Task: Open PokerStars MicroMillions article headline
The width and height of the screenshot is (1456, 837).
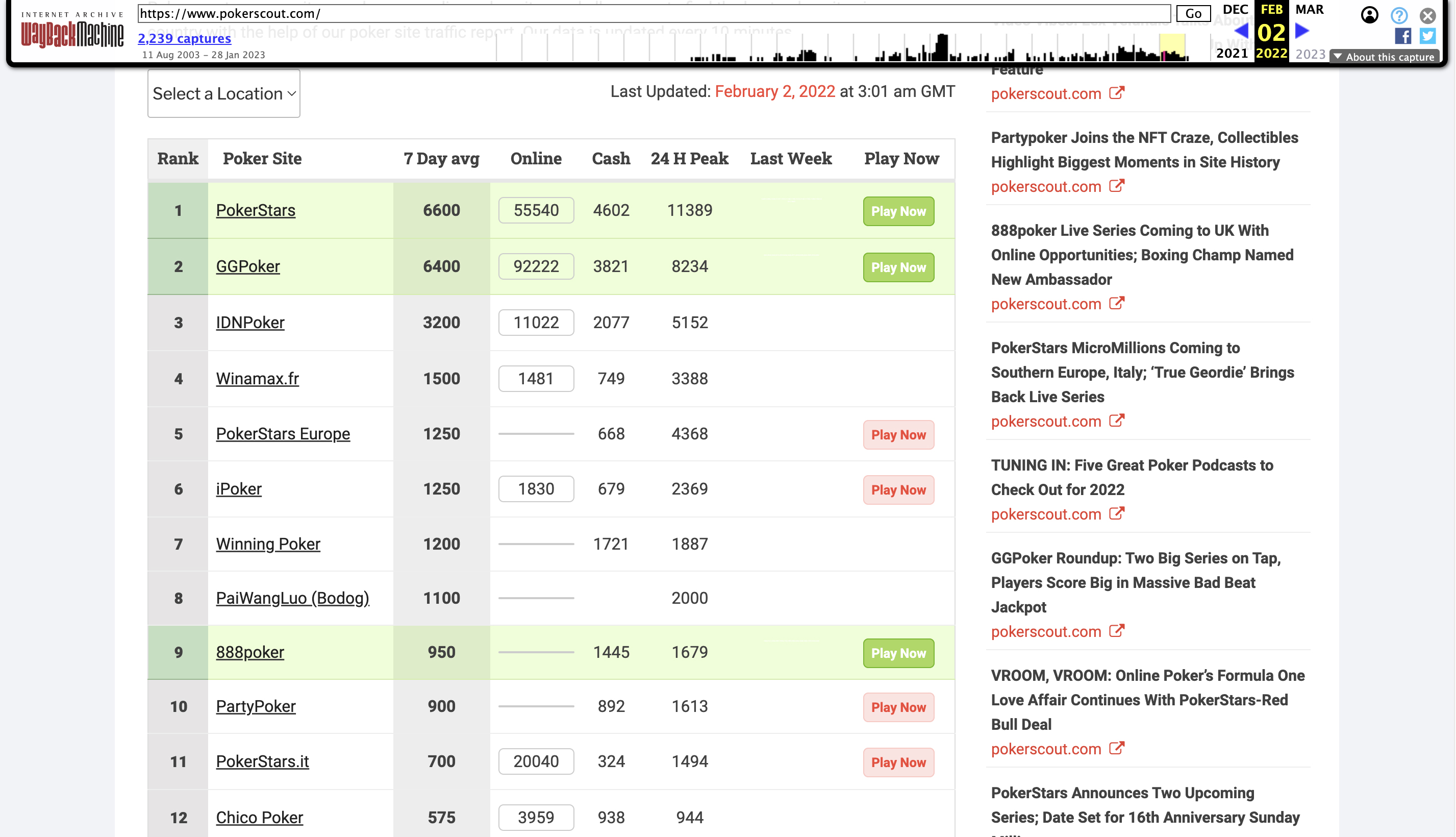Action: [1142, 372]
